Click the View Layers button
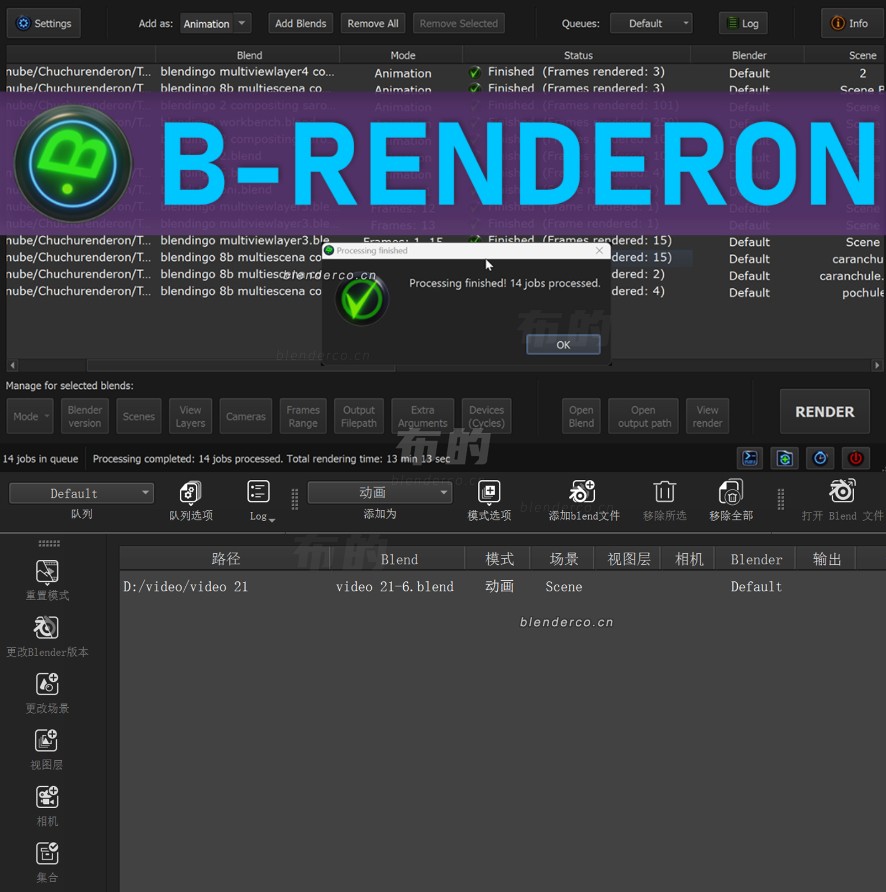The width and height of the screenshot is (886, 892). click(190, 416)
